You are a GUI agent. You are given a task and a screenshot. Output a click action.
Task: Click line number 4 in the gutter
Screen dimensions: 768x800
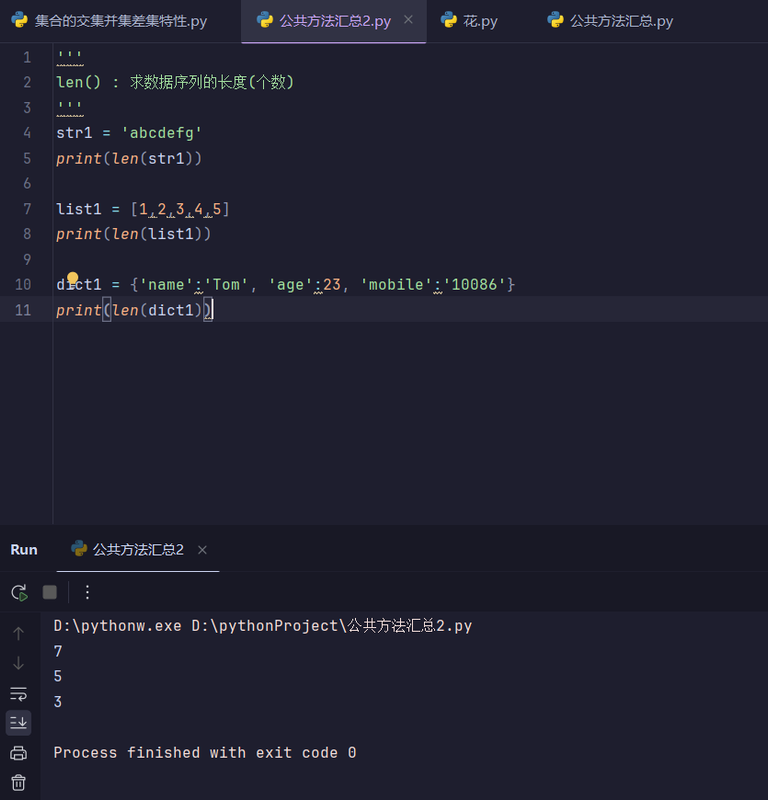coord(27,133)
